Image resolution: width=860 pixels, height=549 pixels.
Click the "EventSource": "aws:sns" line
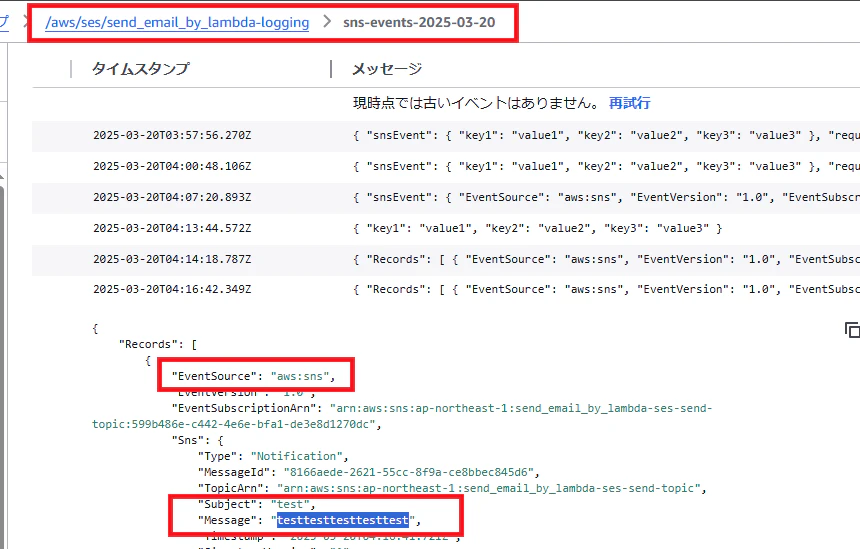253,376
